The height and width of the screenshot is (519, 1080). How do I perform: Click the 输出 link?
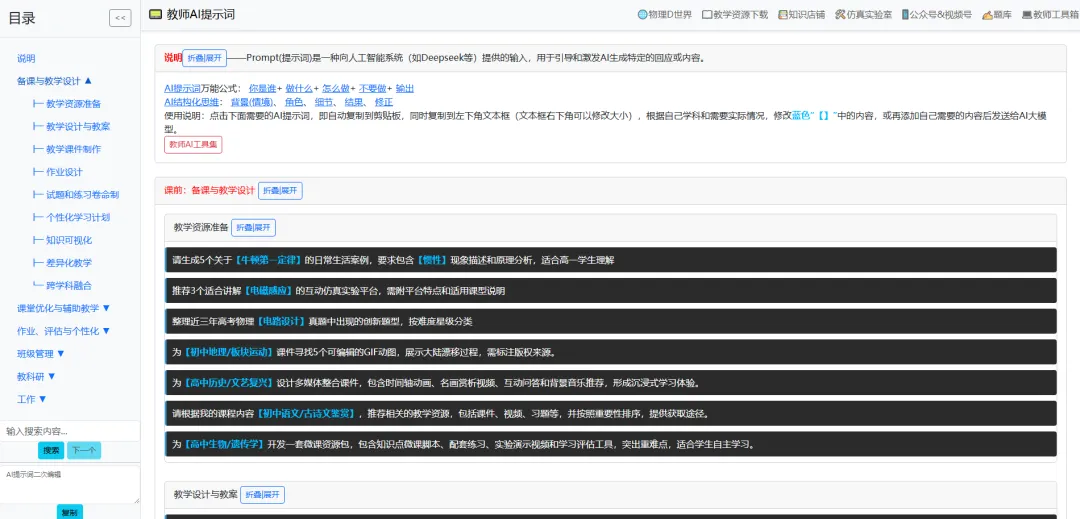(x=405, y=89)
